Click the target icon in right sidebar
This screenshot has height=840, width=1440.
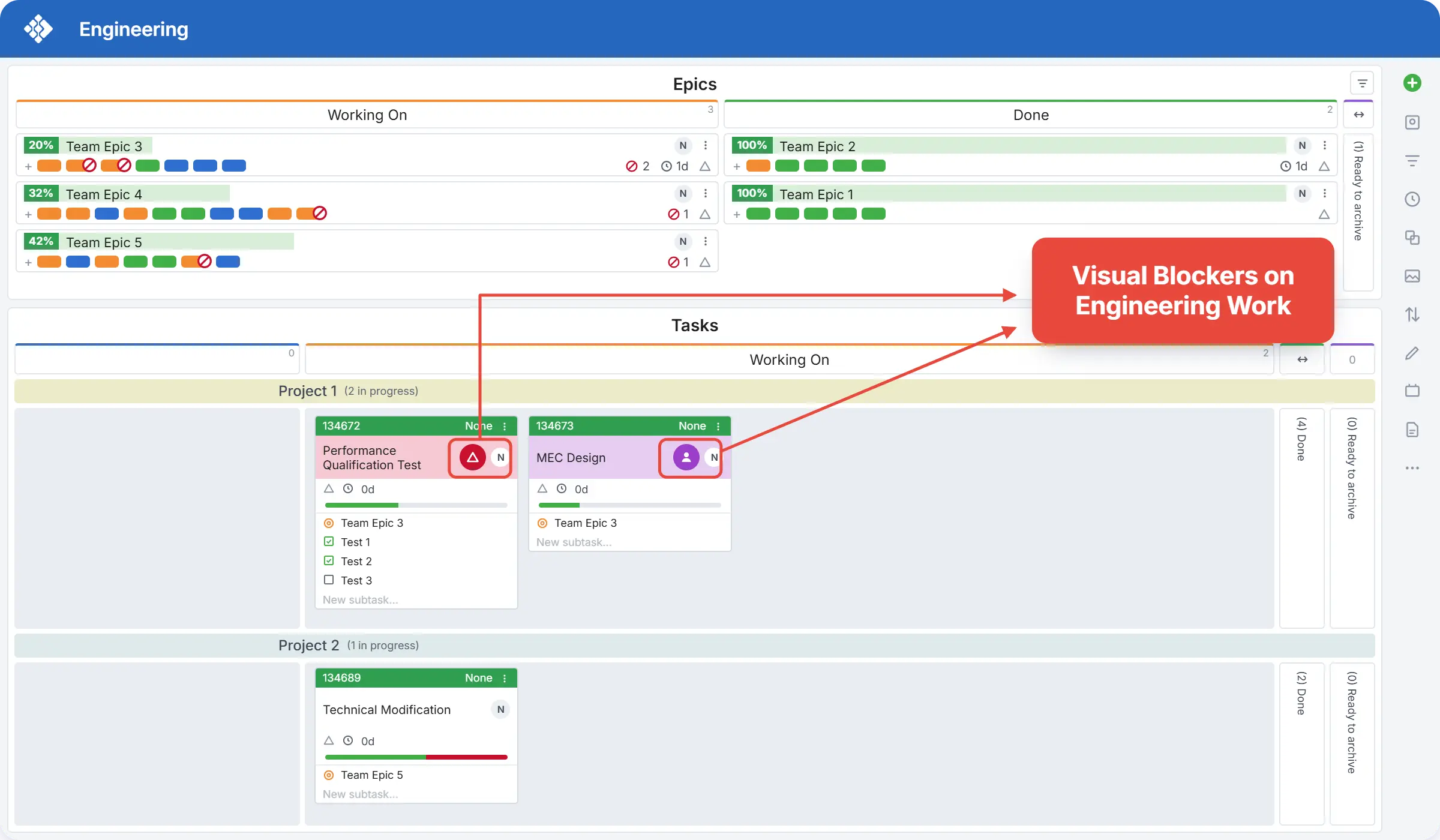pyautogui.click(x=1412, y=122)
